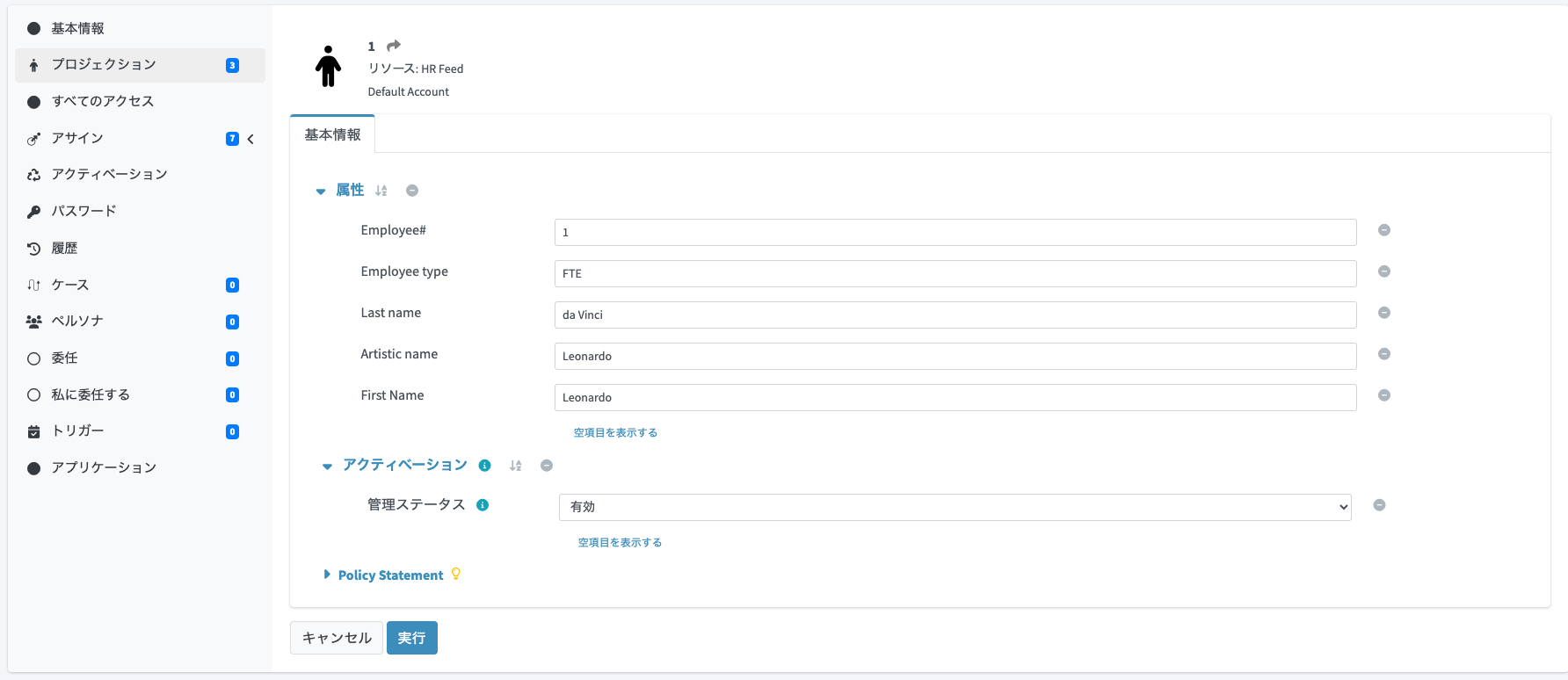
Task: Open アプリケーション sidebar item
Action: [x=140, y=468]
